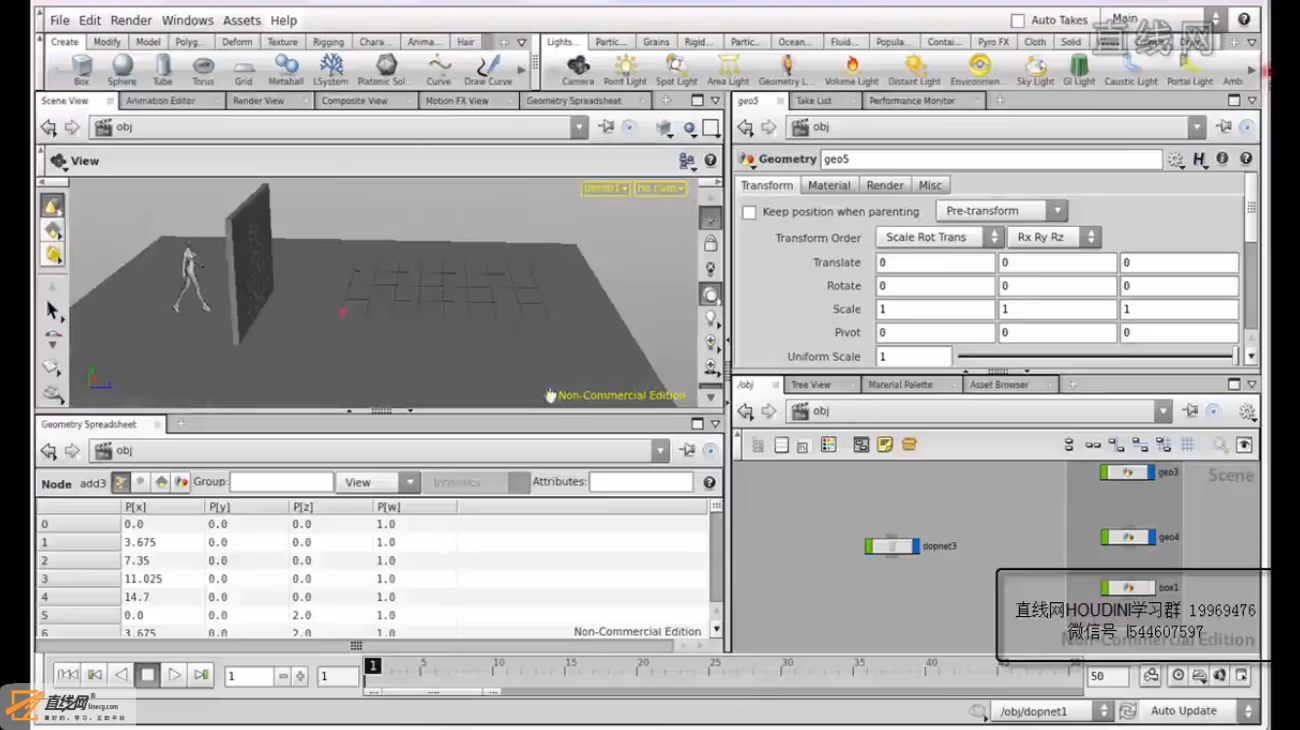Add a Point Light from shelf
Screen dimensions: 1300x730
point(625,70)
